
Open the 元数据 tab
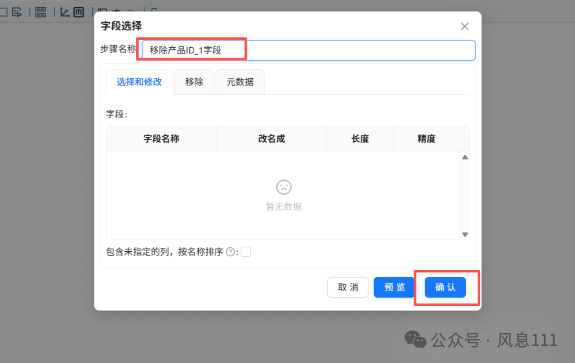pyautogui.click(x=240, y=82)
